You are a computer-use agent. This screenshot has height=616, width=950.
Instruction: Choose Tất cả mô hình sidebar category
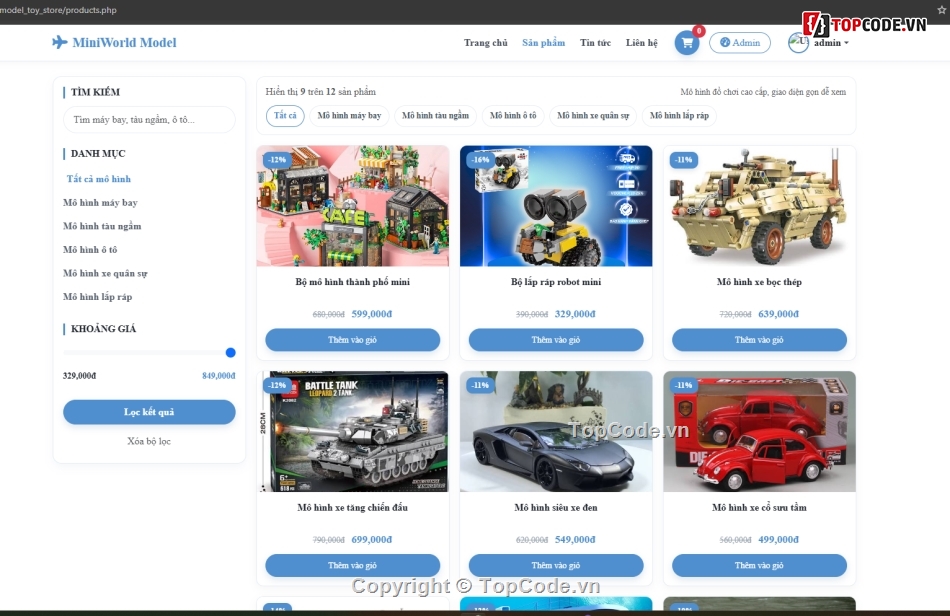click(x=99, y=179)
